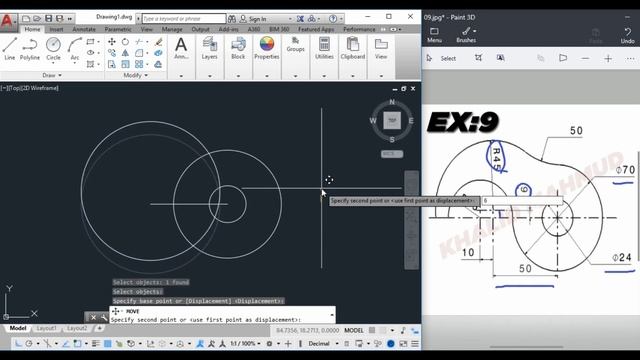
Task: Activate the Arc tool
Action: (x=75, y=48)
